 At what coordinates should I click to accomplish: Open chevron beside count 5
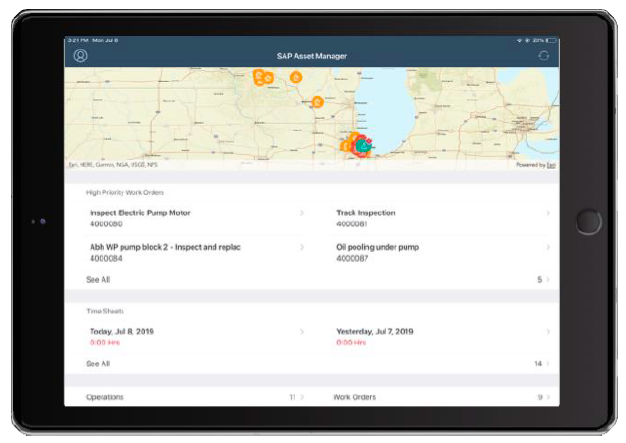tap(548, 280)
